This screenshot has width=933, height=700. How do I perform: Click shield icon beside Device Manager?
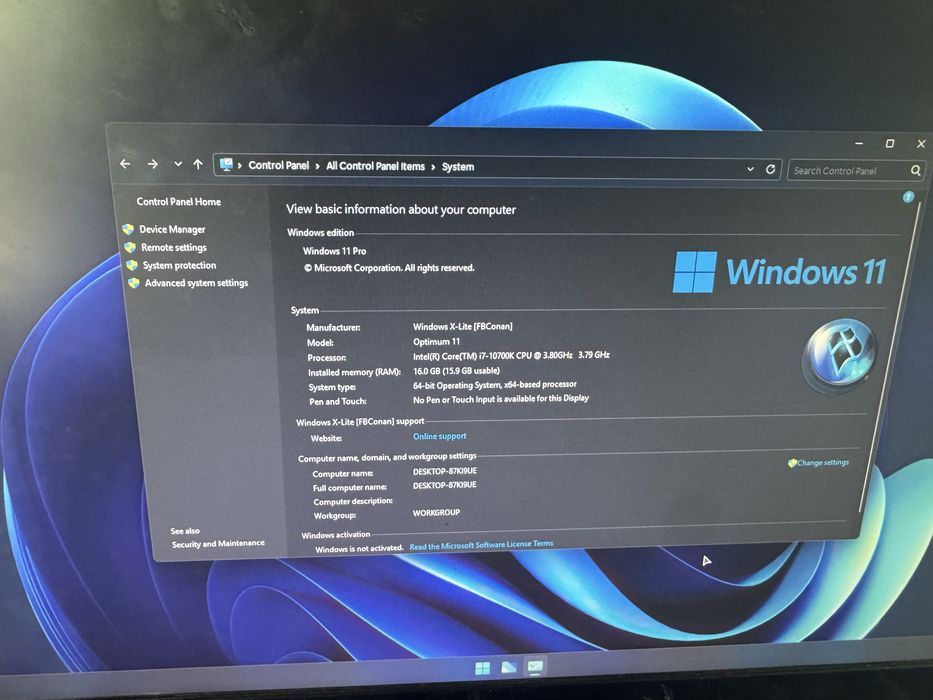point(128,229)
